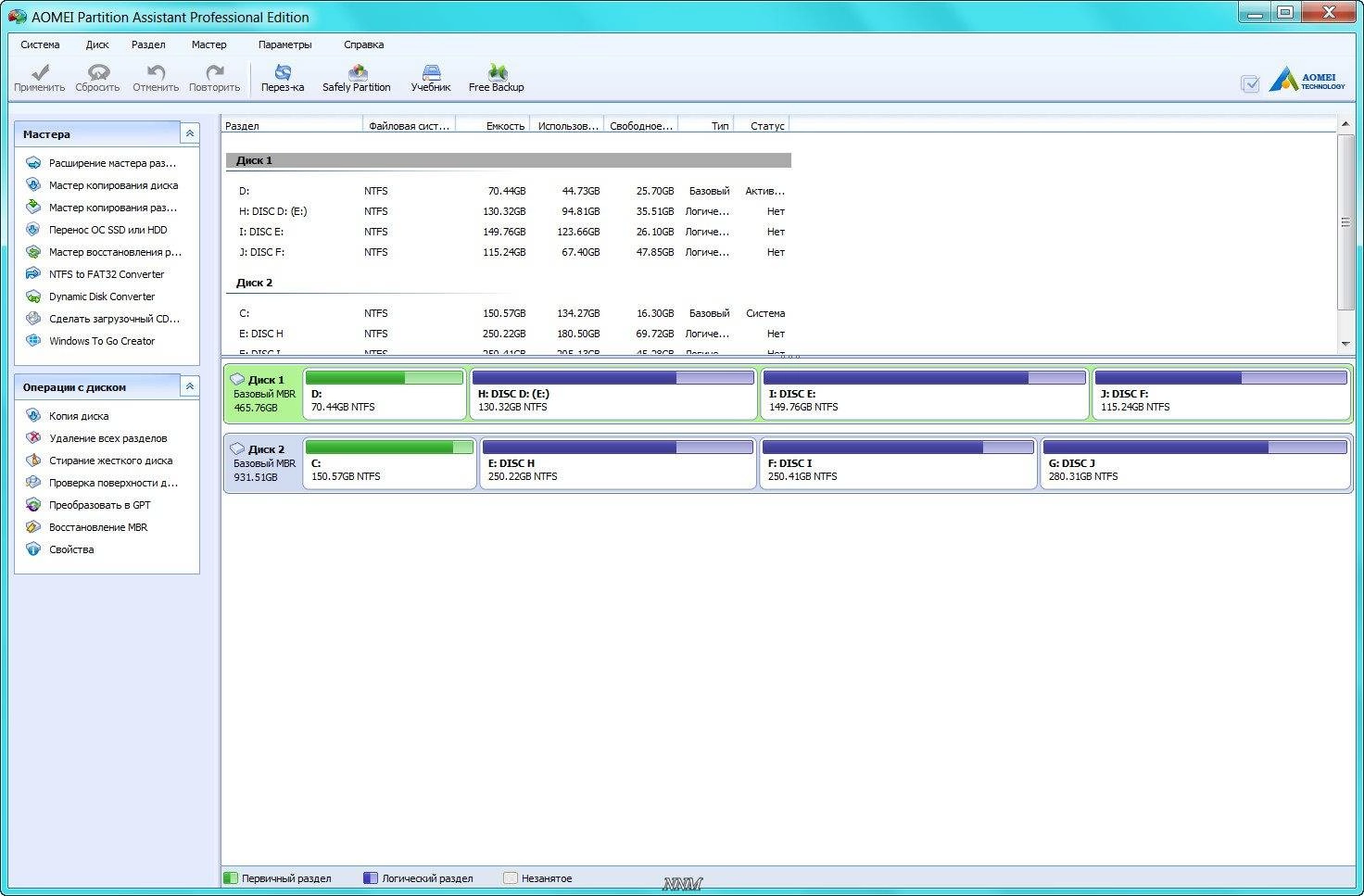This screenshot has width=1364, height=896.
Task: Sort by the Статус column header
Action: pyautogui.click(x=761, y=126)
